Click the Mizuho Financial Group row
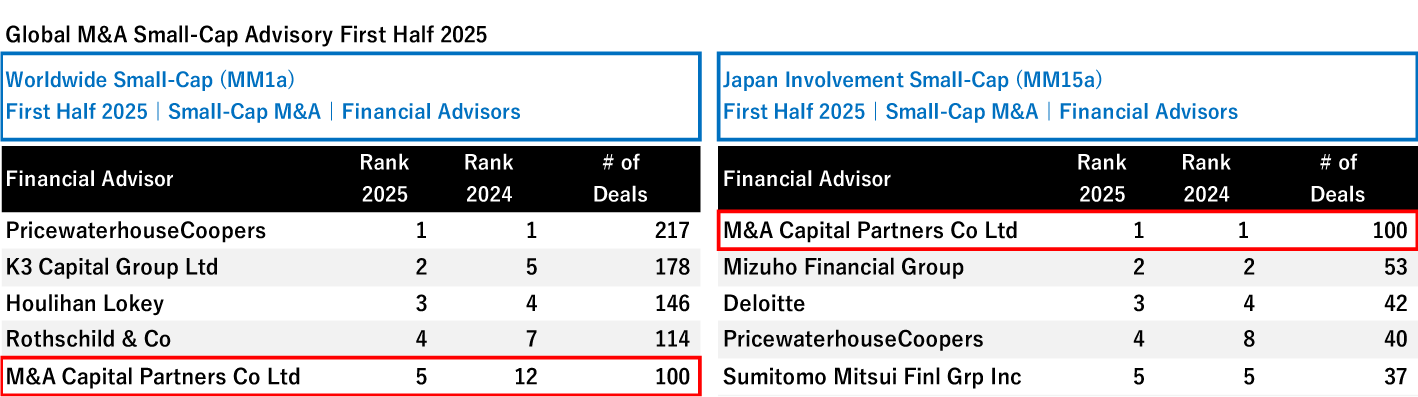 tap(1067, 267)
